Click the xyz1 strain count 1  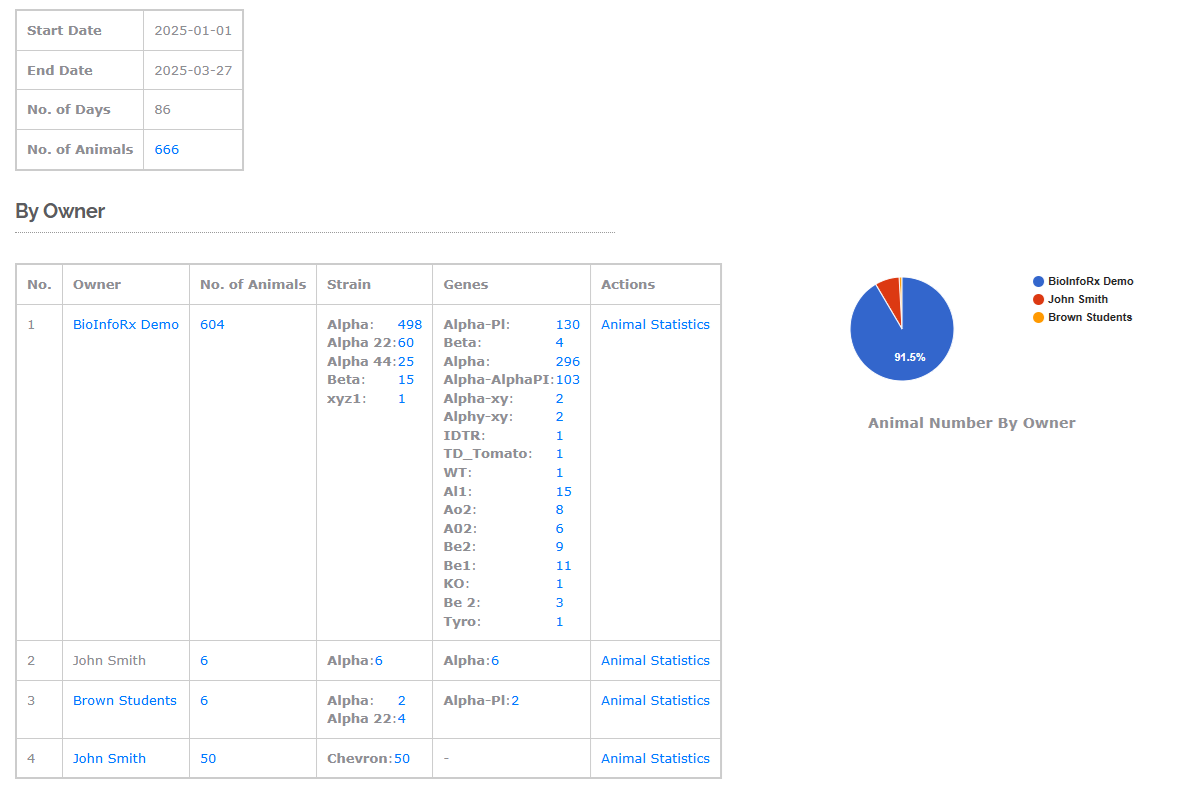point(402,398)
